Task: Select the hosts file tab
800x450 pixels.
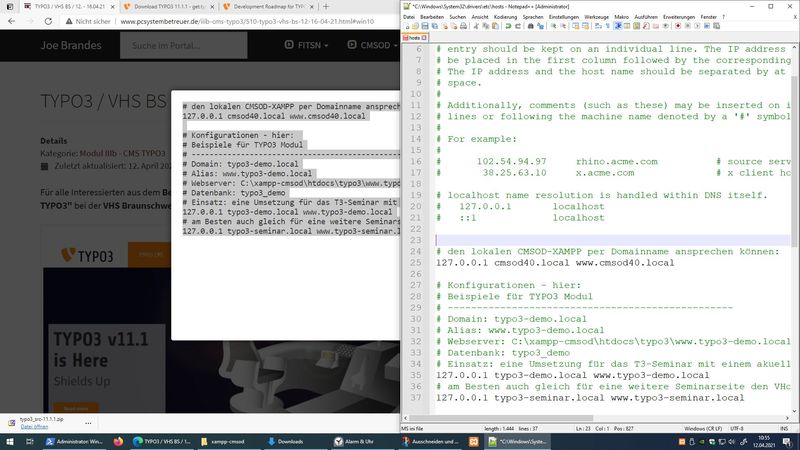Action: click(x=414, y=37)
